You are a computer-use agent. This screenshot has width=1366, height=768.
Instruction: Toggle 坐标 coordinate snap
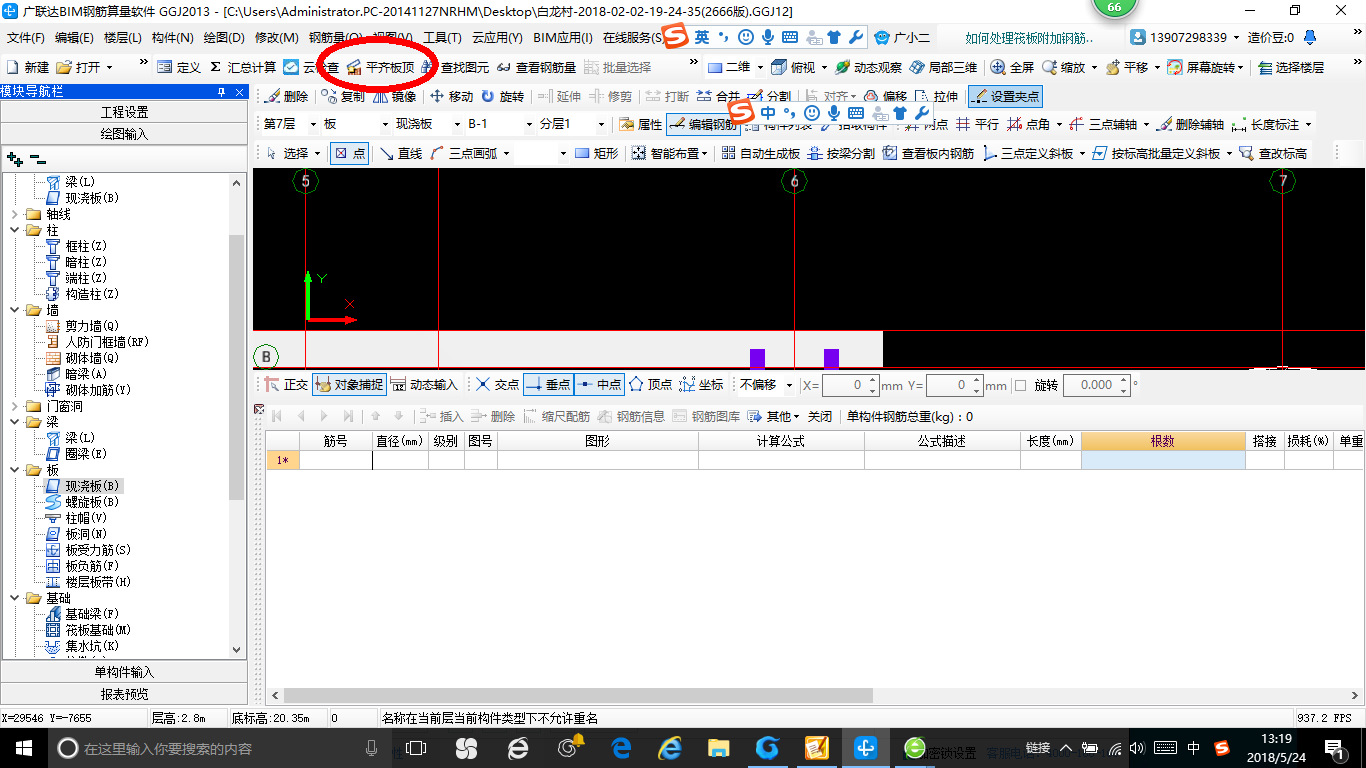coord(701,384)
